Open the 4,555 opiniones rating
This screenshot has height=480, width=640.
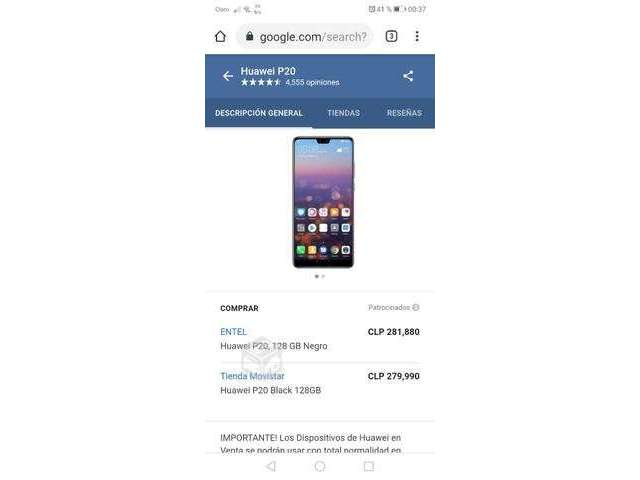312,82
